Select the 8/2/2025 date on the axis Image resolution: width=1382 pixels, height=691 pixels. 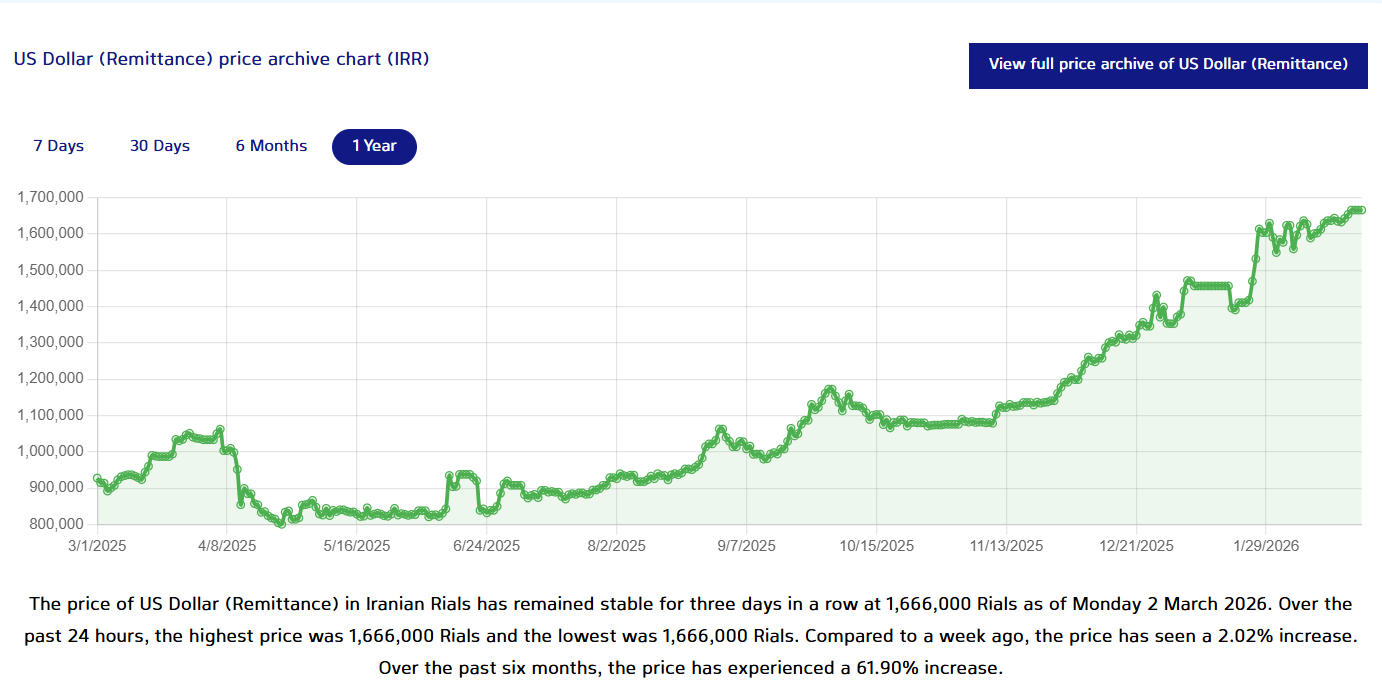pos(617,546)
